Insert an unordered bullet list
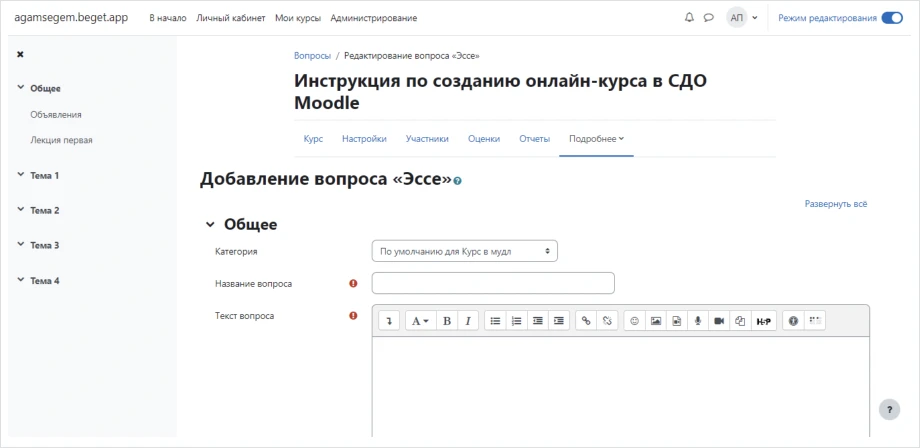The height and width of the screenshot is (448, 920). click(x=495, y=321)
